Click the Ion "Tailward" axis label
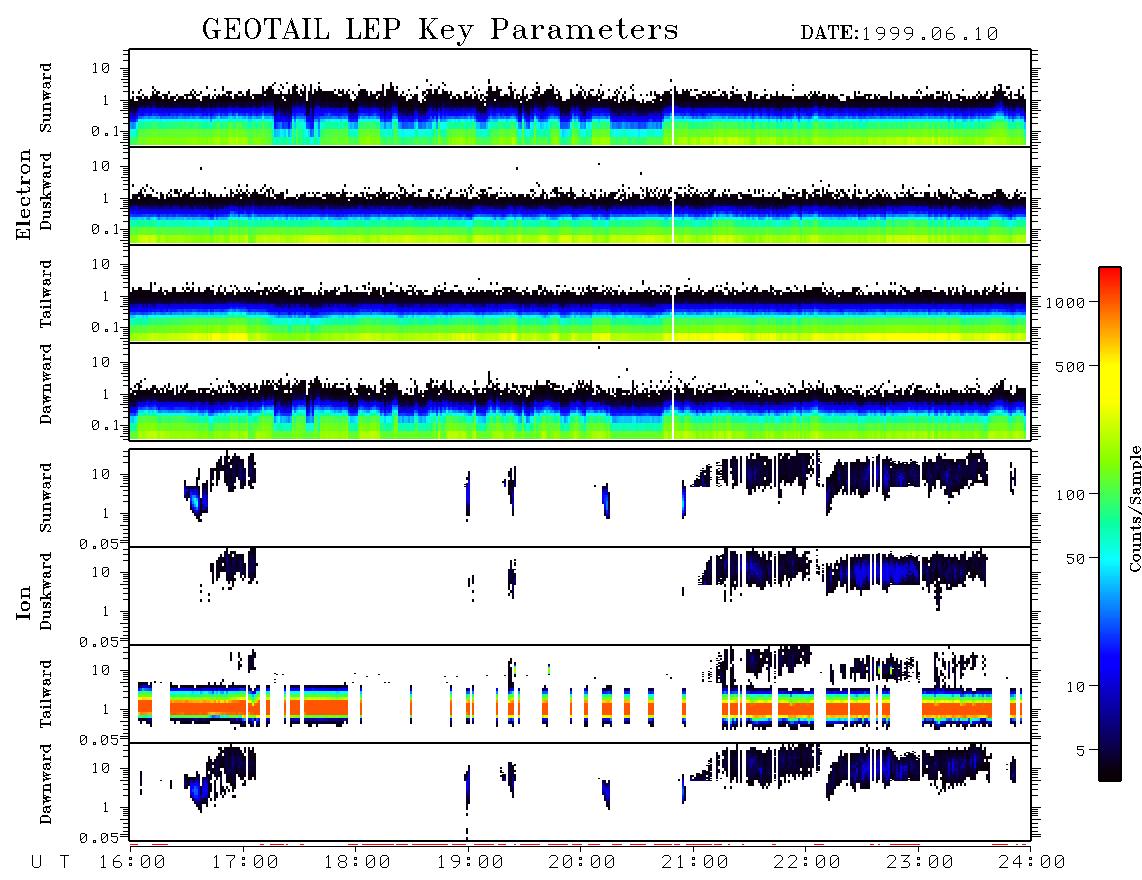The width and height of the screenshot is (1142, 880). pos(46,694)
